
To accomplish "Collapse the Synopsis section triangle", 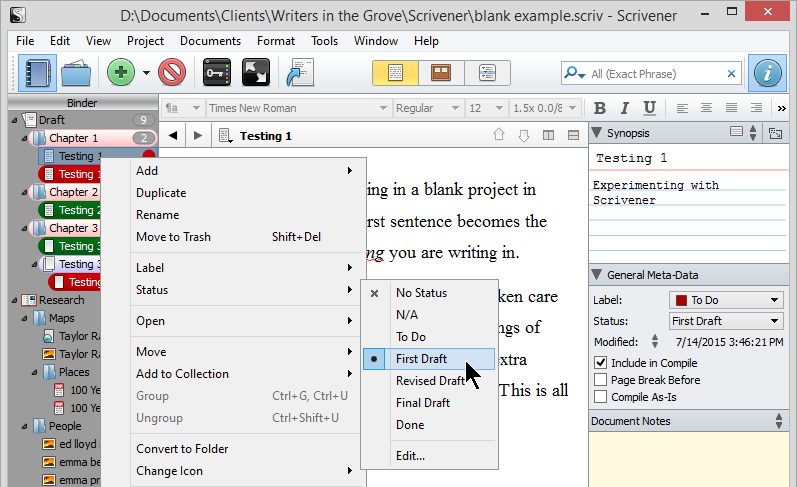I will tap(597, 133).
